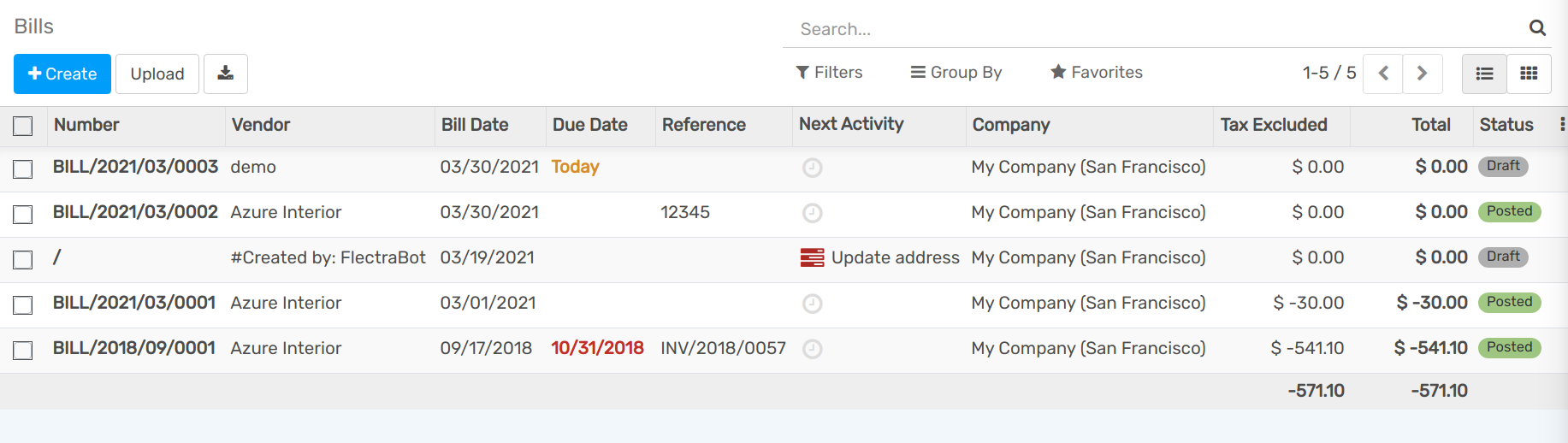Switch to kanban grid view
Image resolution: width=1568 pixels, height=443 pixels.
coord(1529,74)
